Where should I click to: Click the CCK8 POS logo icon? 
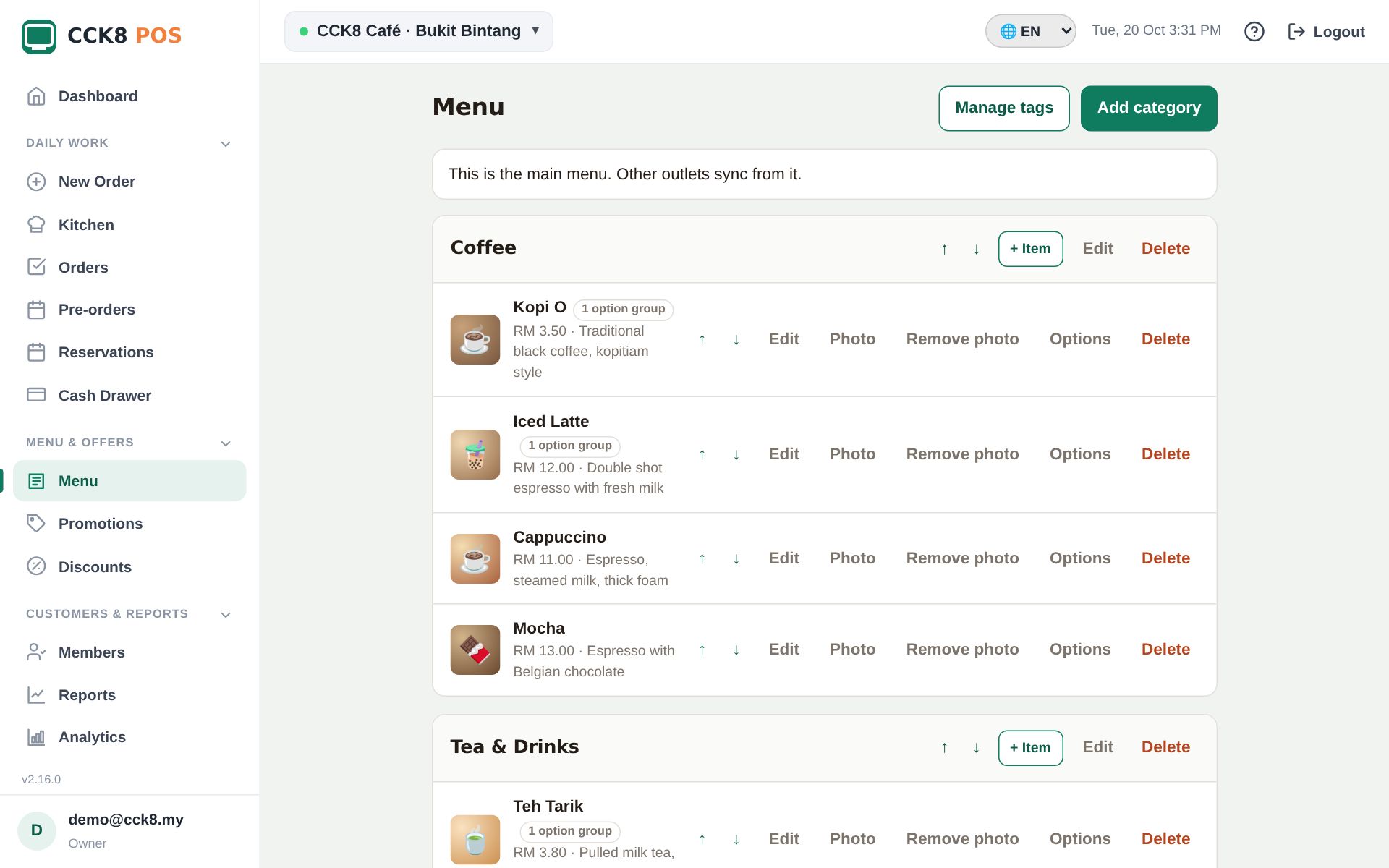pos(39,35)
